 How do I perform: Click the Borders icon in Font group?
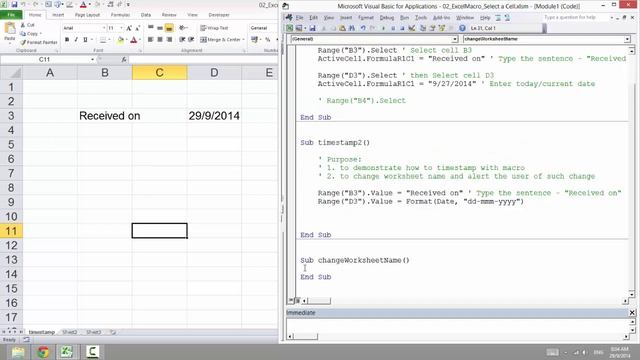[x=103, y=40]
